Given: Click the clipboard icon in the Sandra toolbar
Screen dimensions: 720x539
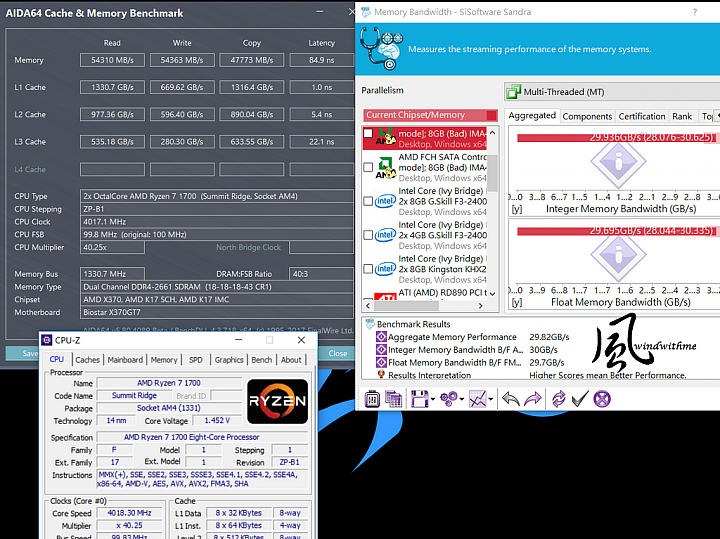Looking at the screenshot, I should 372,399.
